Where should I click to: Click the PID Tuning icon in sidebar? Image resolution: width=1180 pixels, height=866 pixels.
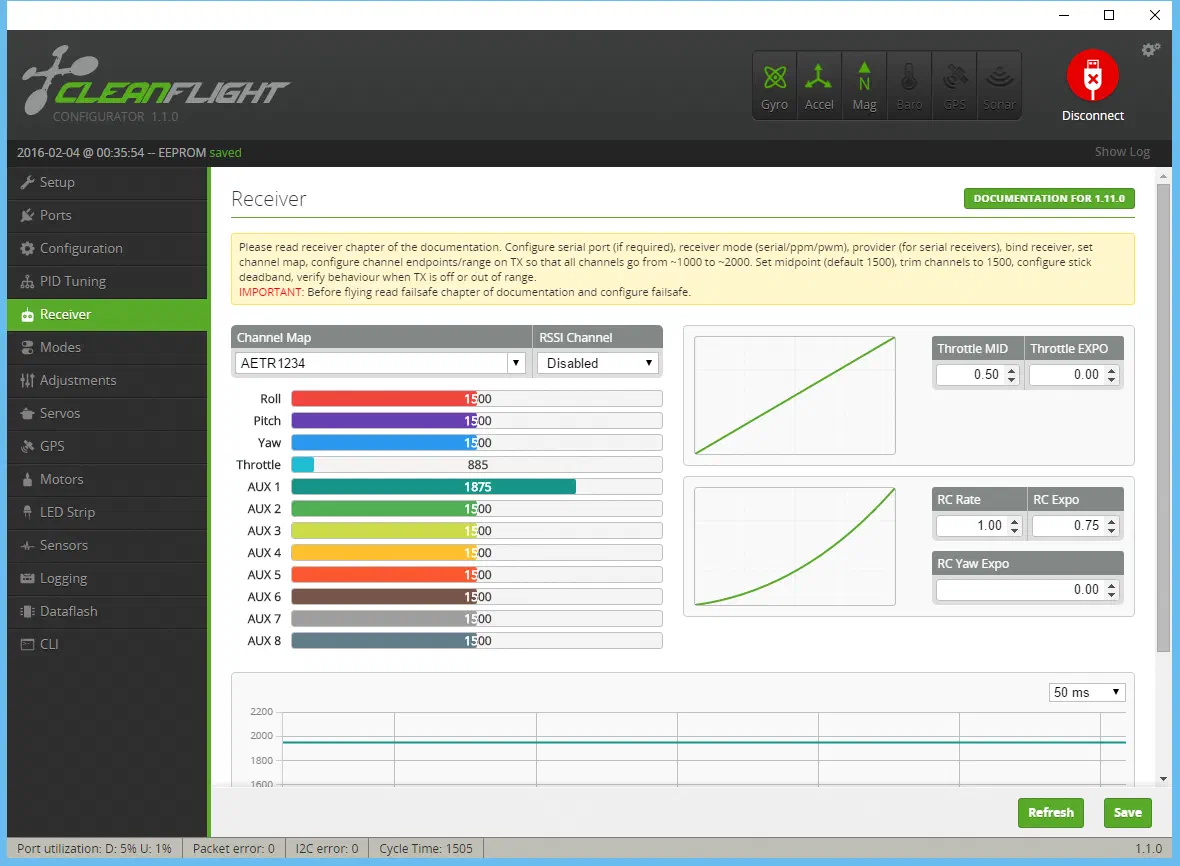(27, 281)
